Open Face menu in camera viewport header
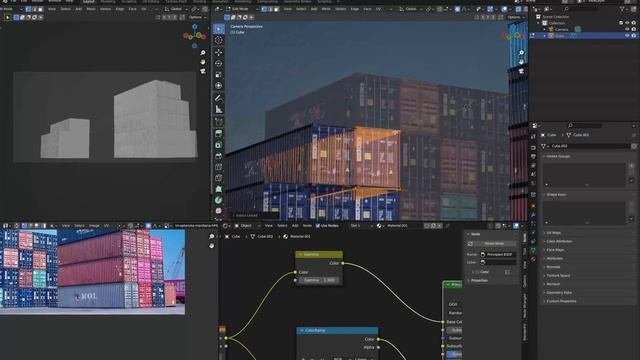The height and width of the screenshot is (360, 640). click(x=367, y=9)
